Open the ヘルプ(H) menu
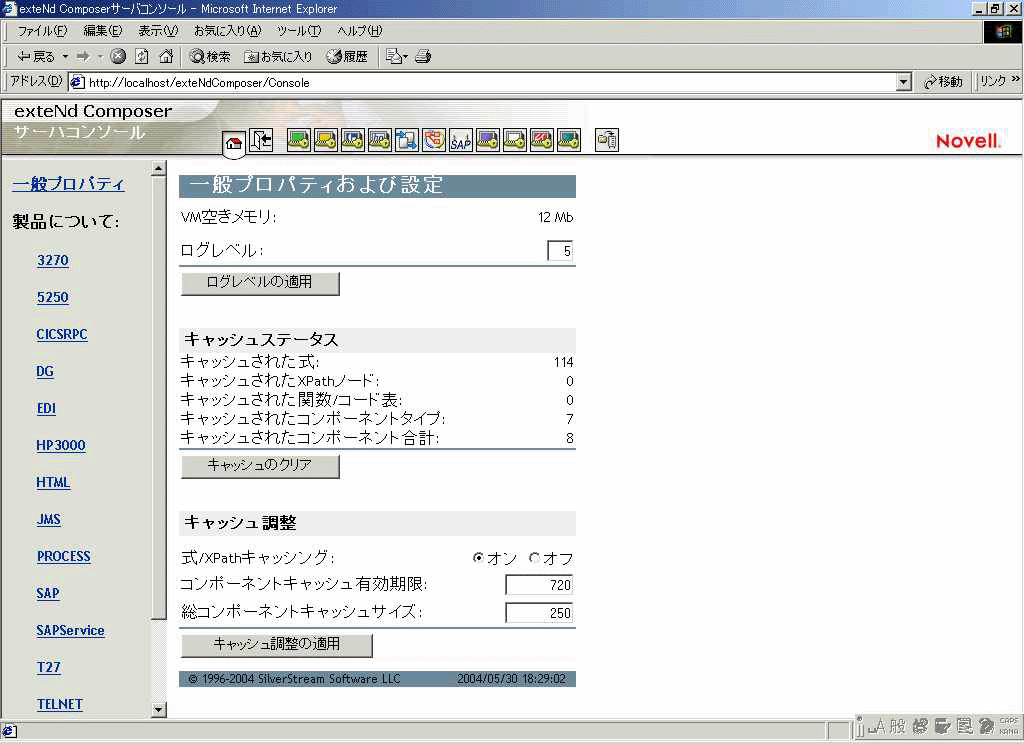 pyautogui.click(x=360, y=31)
